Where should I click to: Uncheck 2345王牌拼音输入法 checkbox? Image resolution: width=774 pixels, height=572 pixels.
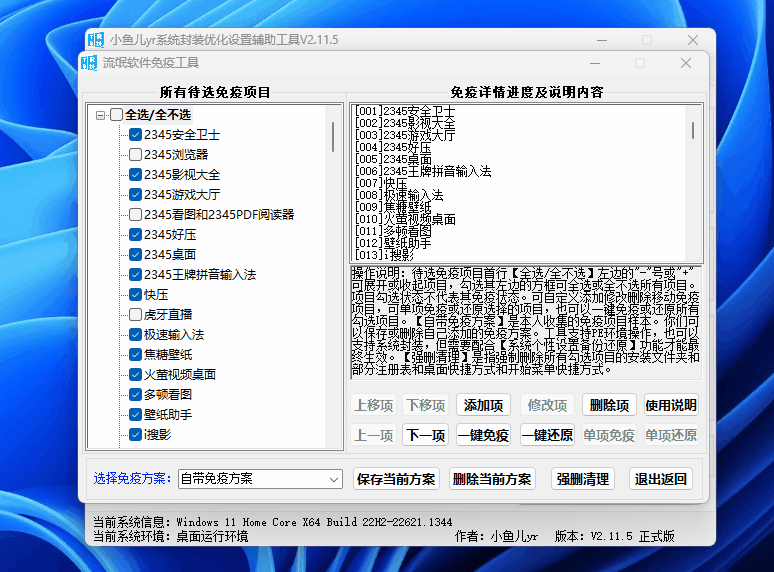[x=135, y=274]
